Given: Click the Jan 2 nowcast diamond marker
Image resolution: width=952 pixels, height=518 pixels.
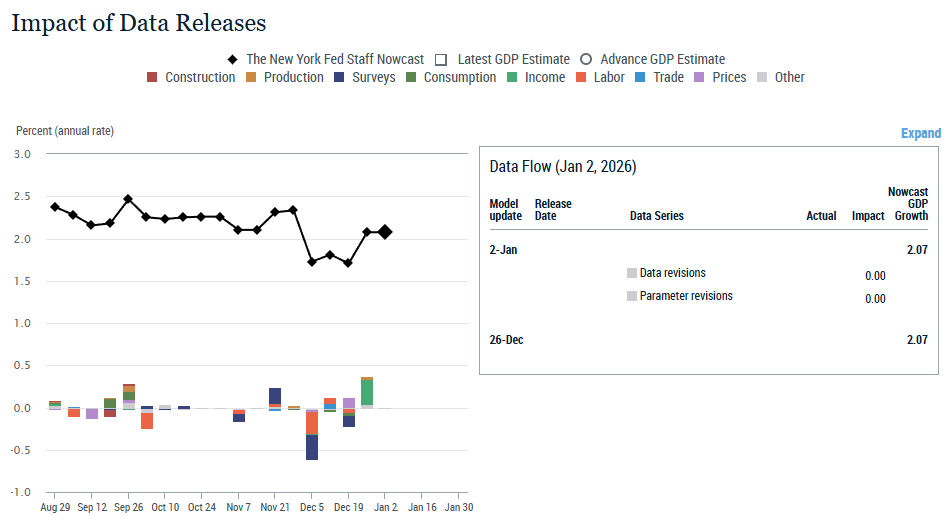Looking at the screenshot, I should coord(385,232).
